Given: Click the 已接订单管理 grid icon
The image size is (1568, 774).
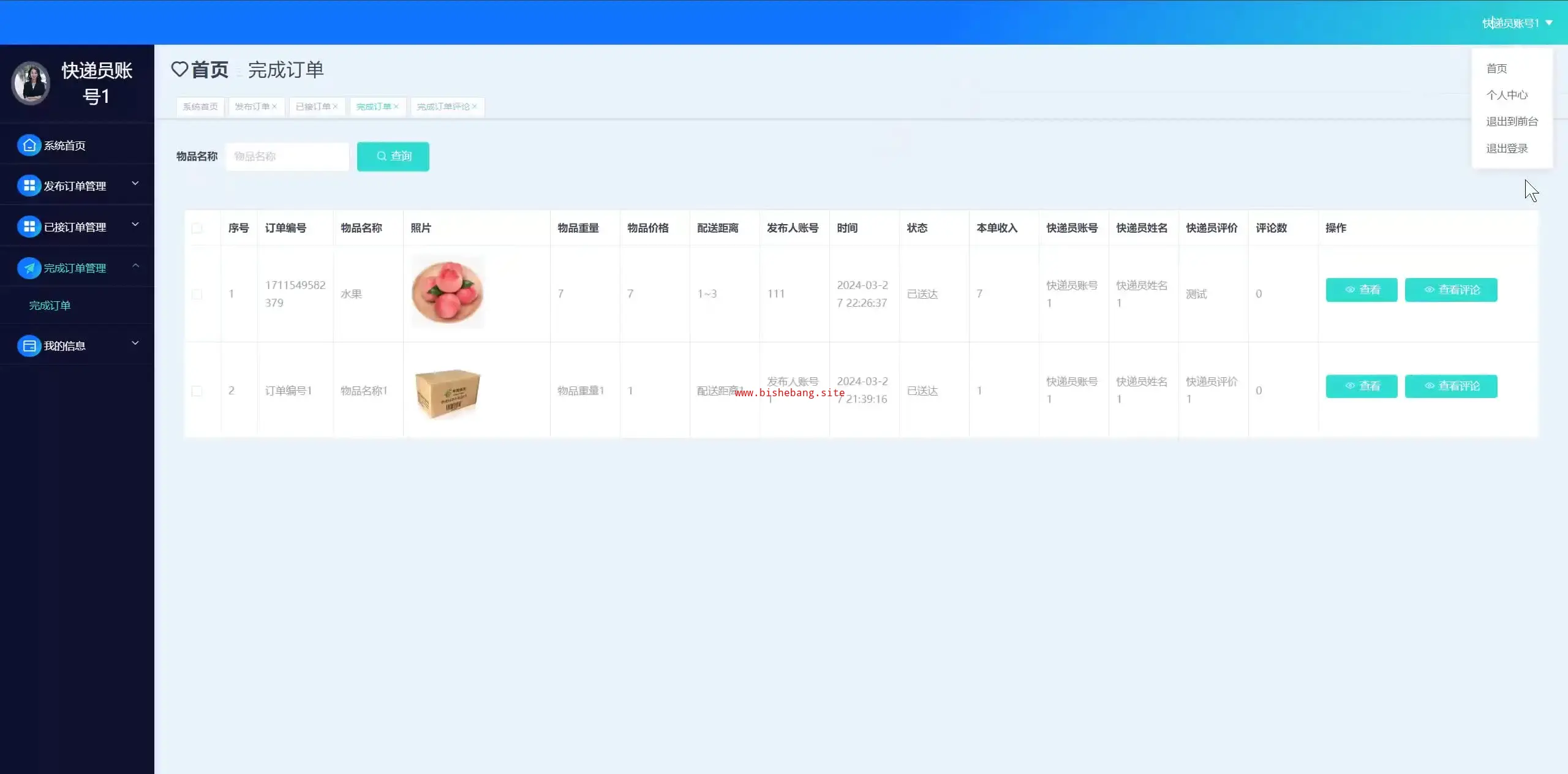Looking at the screenshot, I should (29, 227).
